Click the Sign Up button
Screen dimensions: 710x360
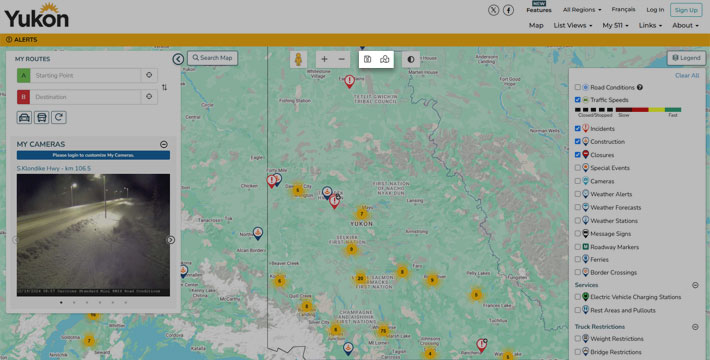686,10
